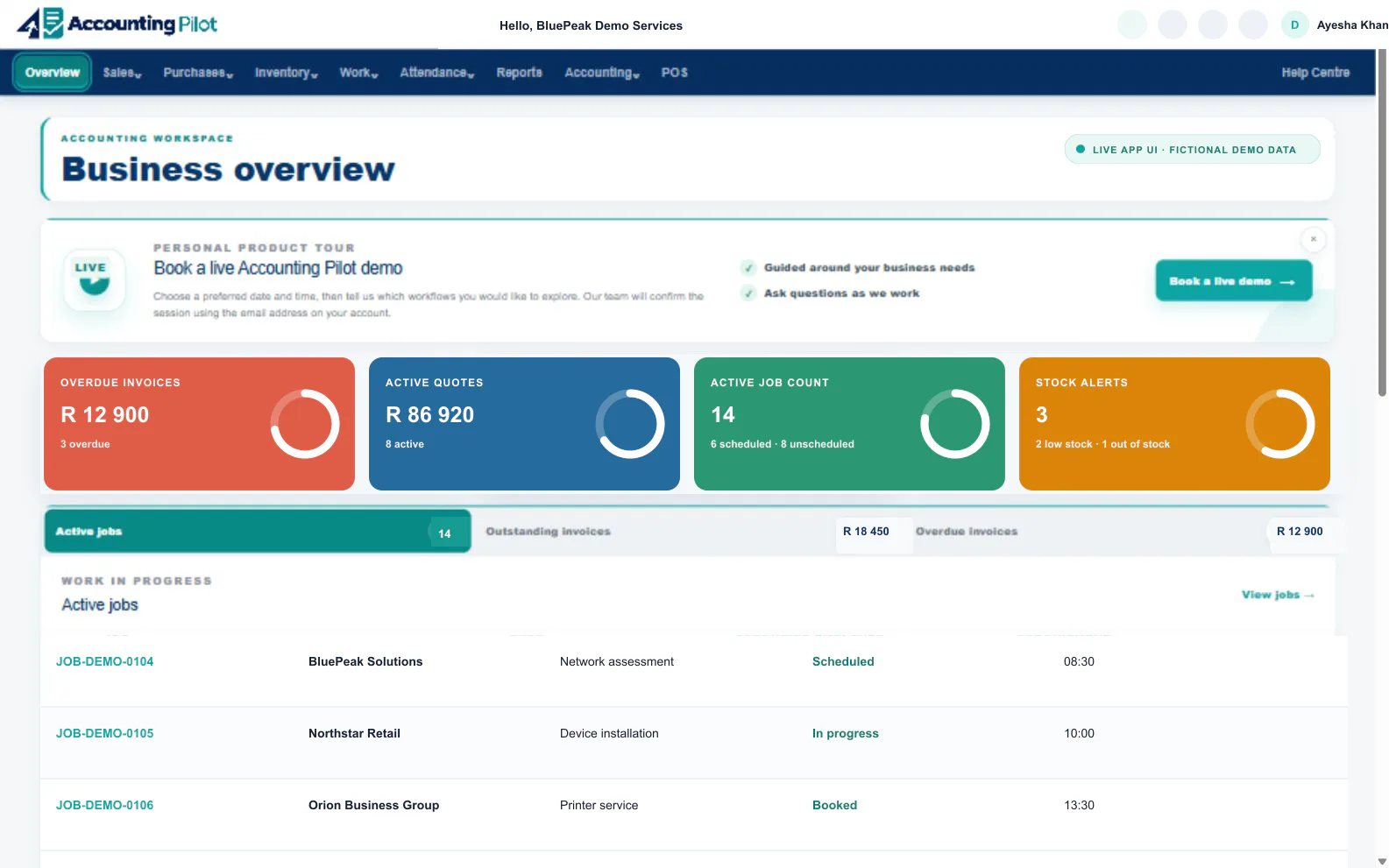Follow the View jobs link
Screen dimensions: 1389x868
[x=1278, y=595]
